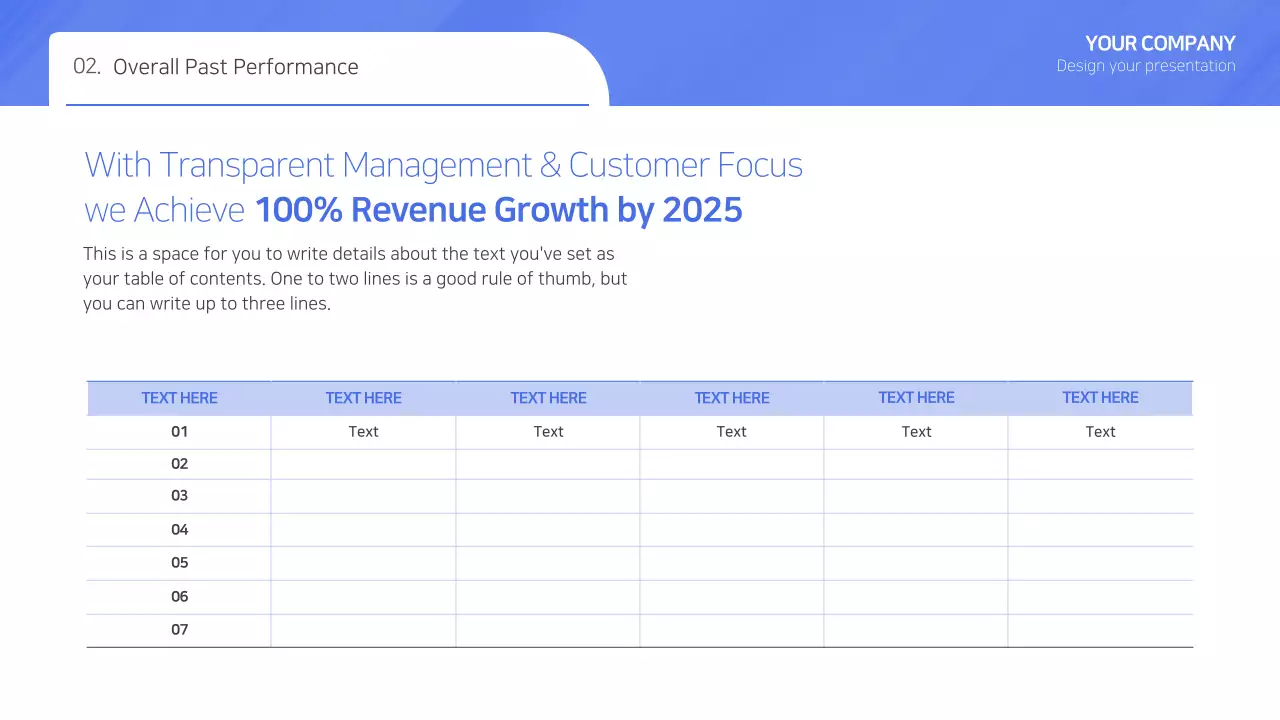Select the slide section title 'Overall Past Performance'
1280x720 pixels.
coord(236,67)
